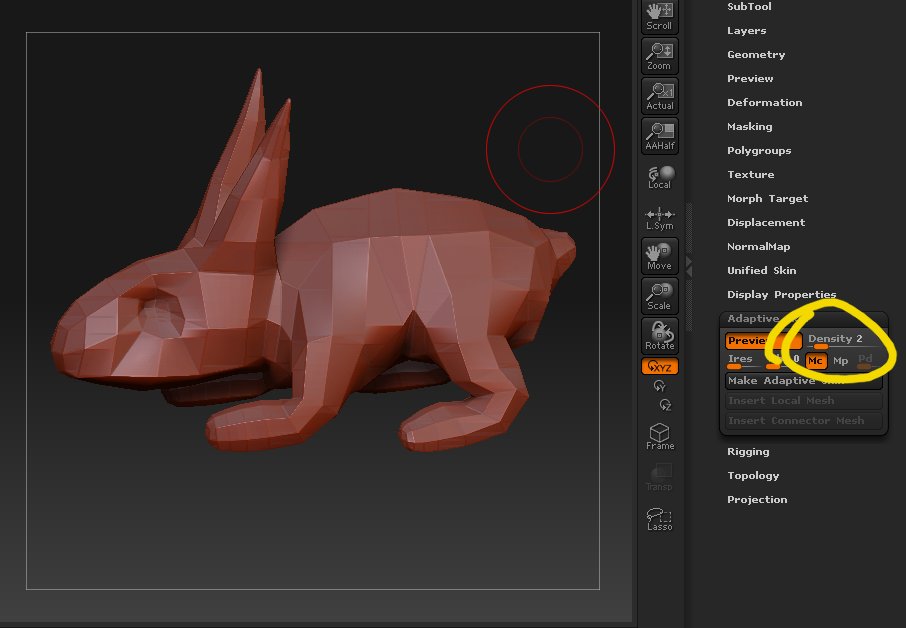Toggle Local symmetry (L.Sym)

coord(659,218)
